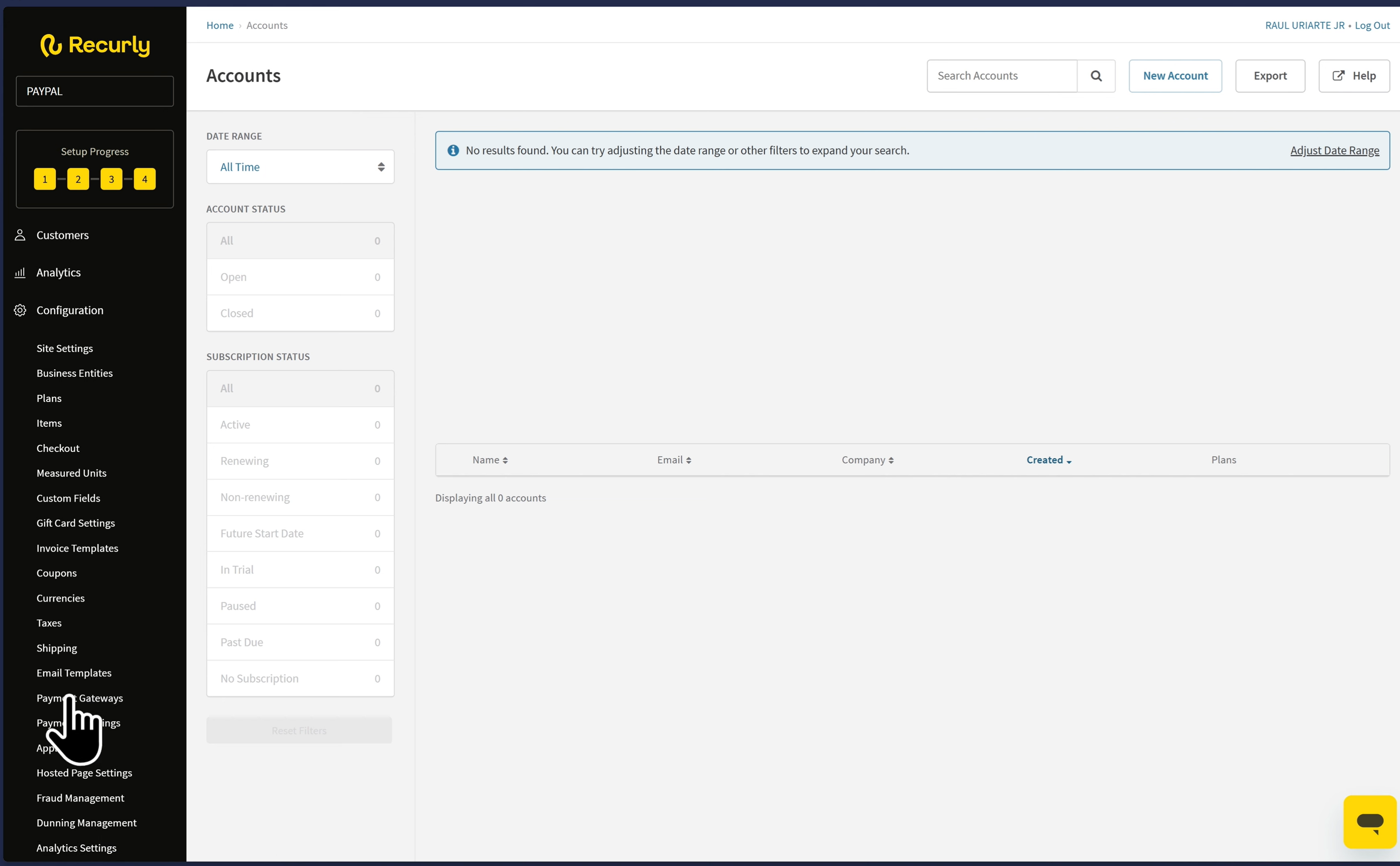The width and height of the screenshot is (1400, 866).
Task: Select the Active subscription status filter
Action: (300, 424)
